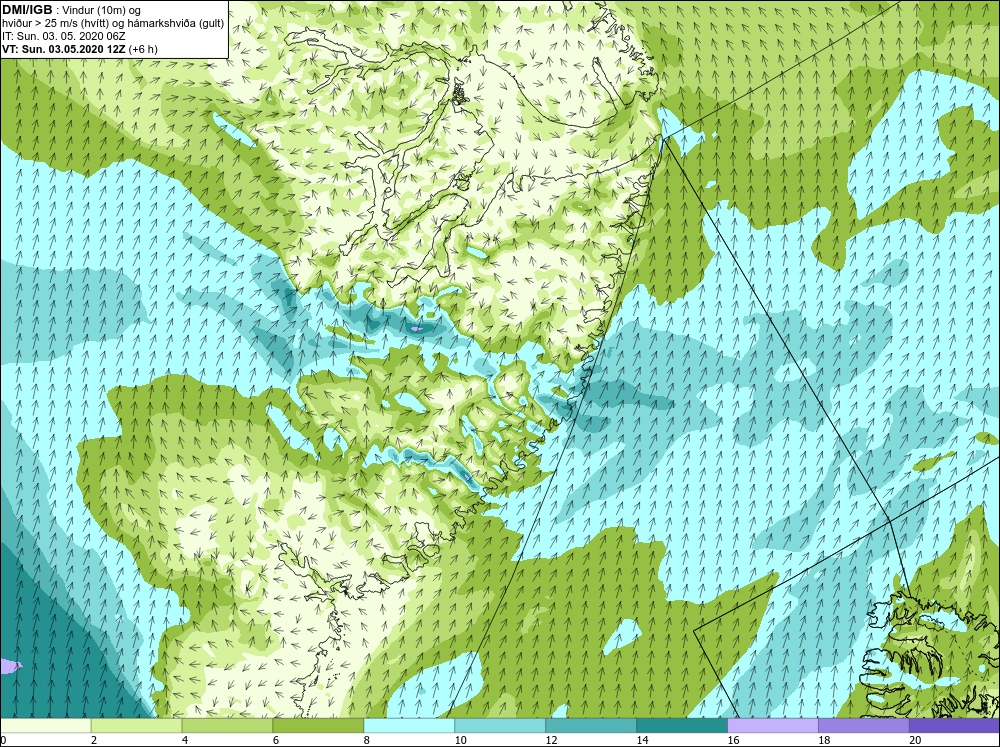1000x747 pixels.
Task: Click the '(+6 h)' forecast offset text
Action: pos(143,49)
